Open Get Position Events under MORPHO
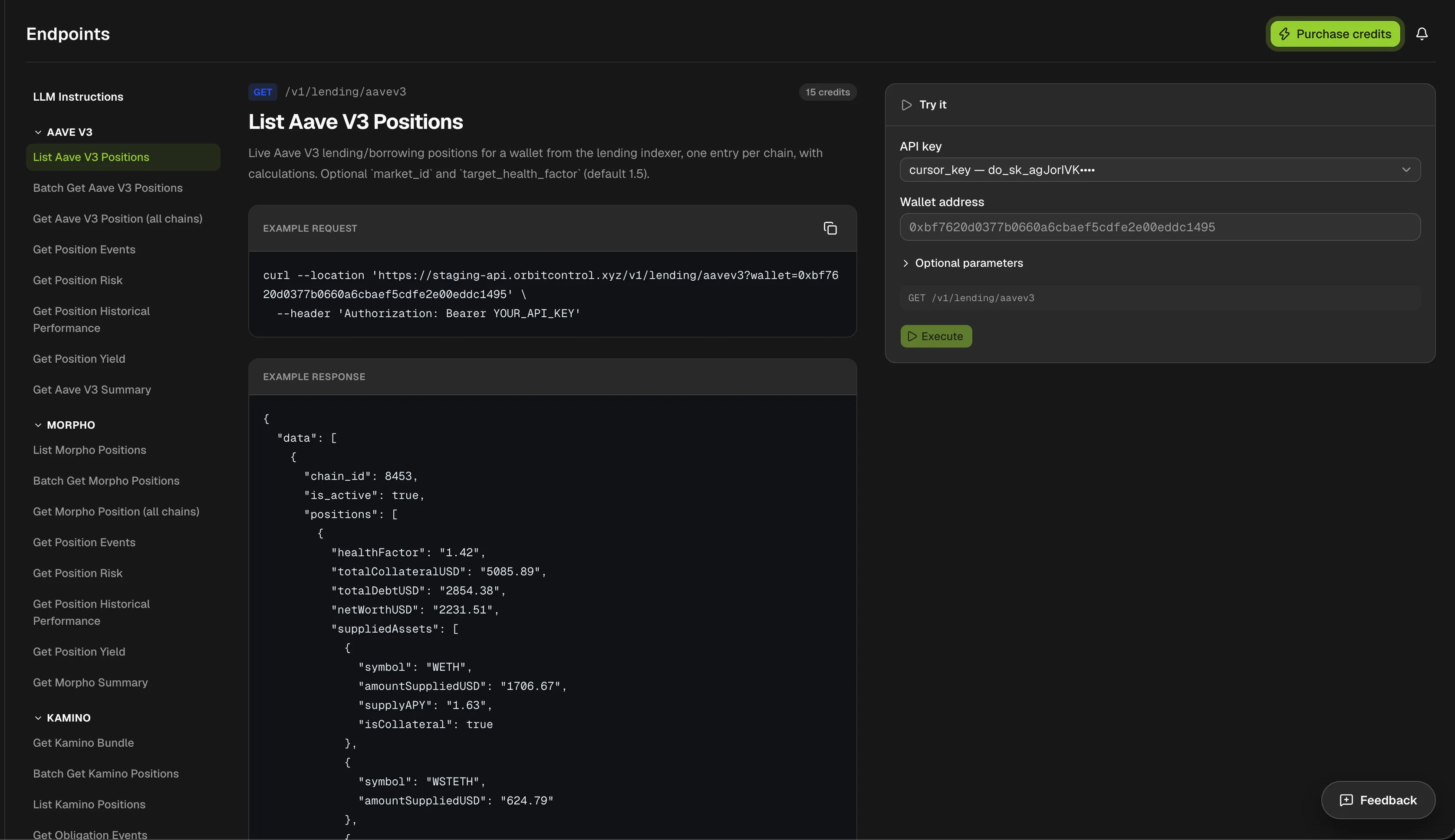This screenshot has width=1455, height=840. click(x=84, y=542)
